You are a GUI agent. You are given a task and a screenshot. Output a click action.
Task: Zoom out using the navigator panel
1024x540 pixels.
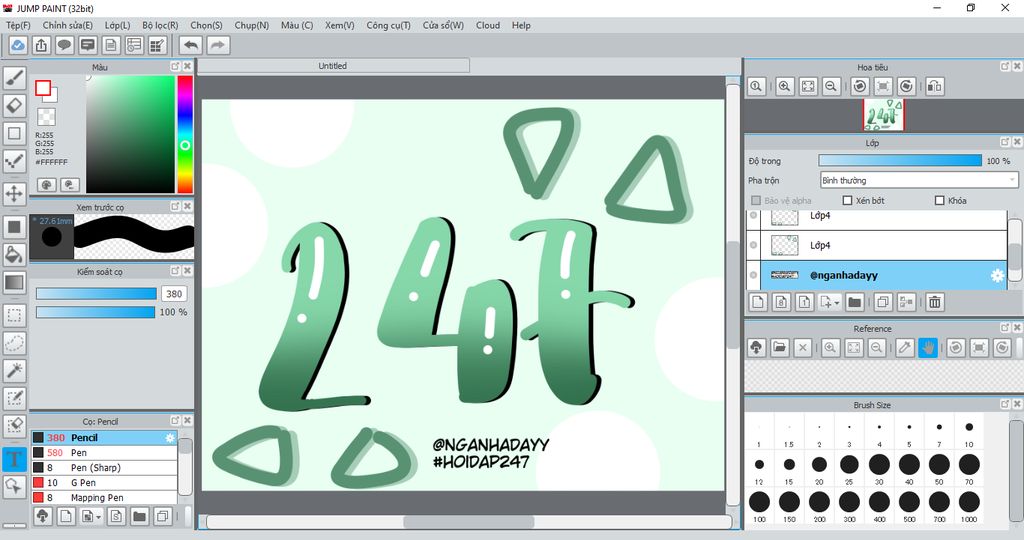click(831, 86)
